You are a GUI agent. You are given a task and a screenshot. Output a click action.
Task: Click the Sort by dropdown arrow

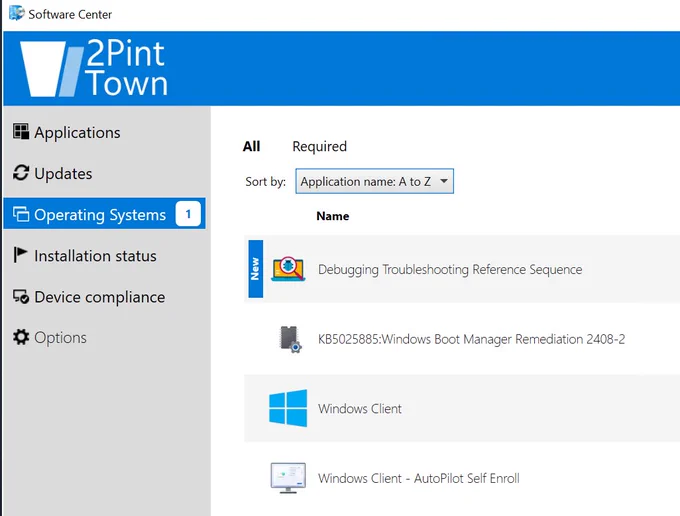pyautogui.click(x=444, y=181)
